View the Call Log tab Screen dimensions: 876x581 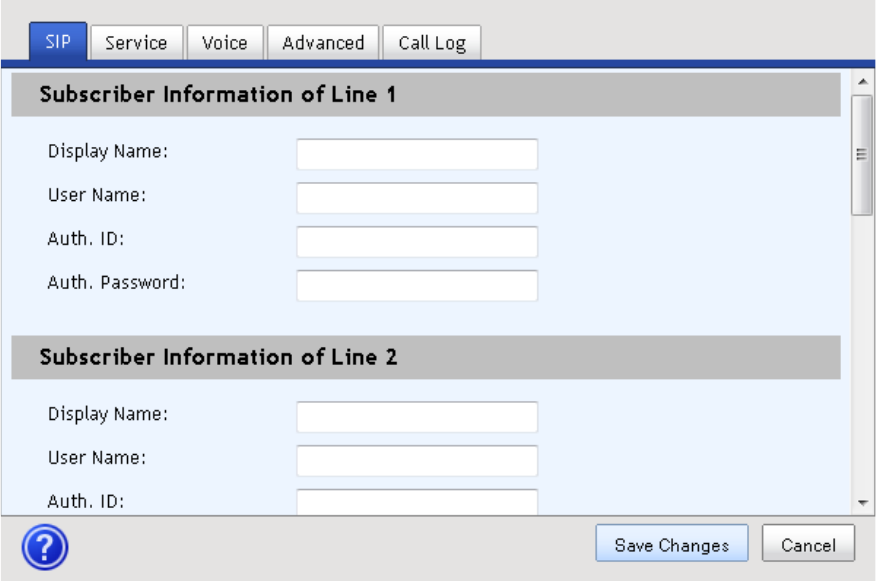(432, 43)
